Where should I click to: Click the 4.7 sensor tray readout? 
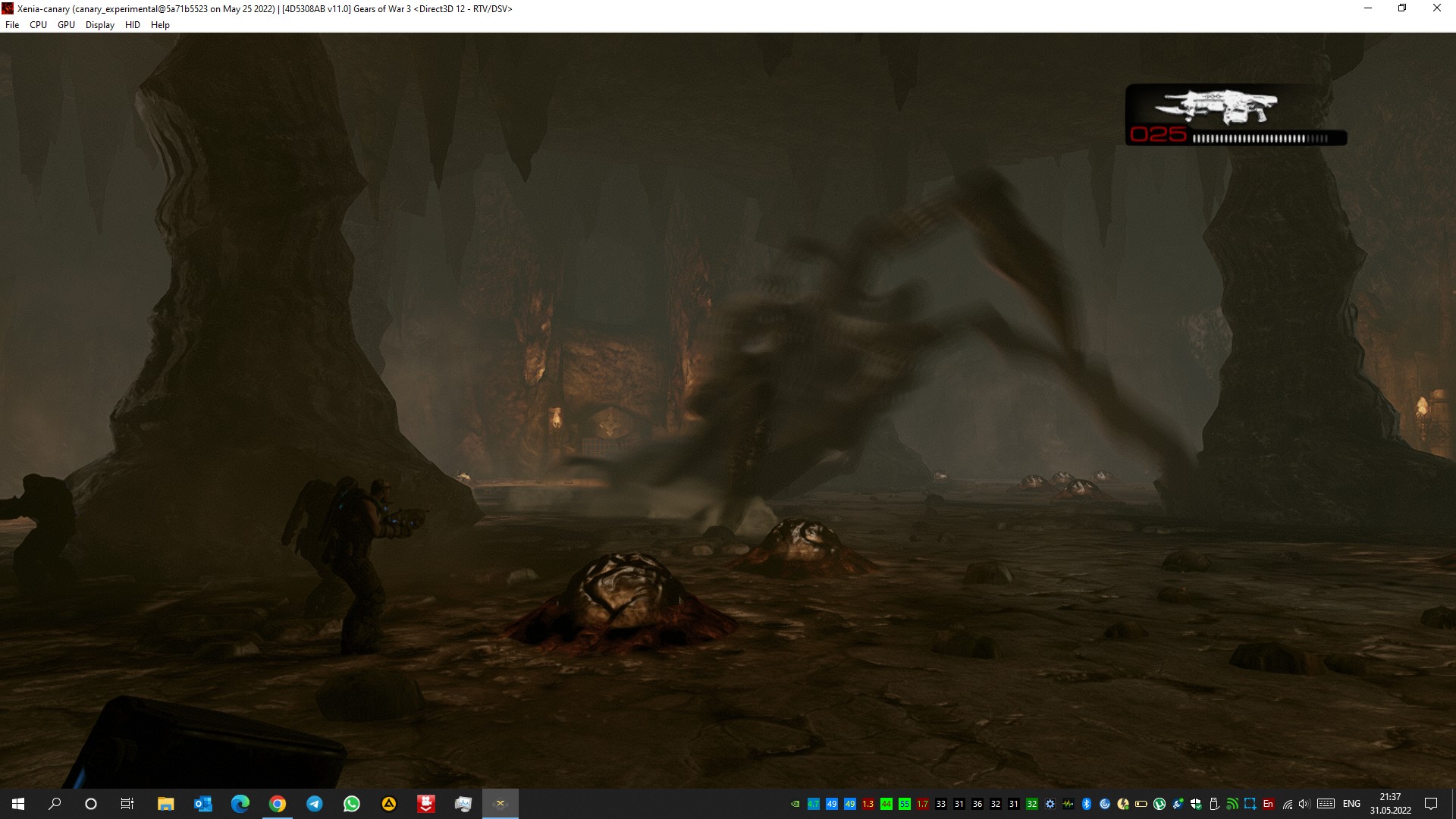[813, 804]
